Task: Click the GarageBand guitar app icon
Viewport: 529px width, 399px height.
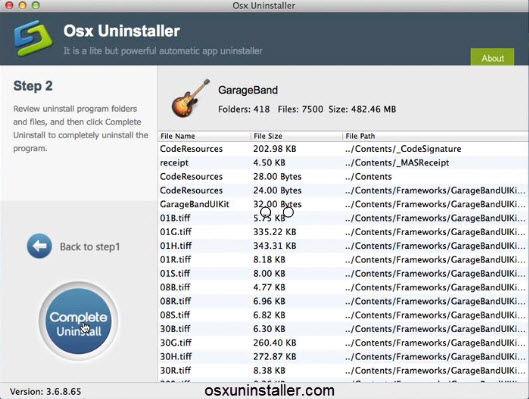Action: [x=191, y=98]
